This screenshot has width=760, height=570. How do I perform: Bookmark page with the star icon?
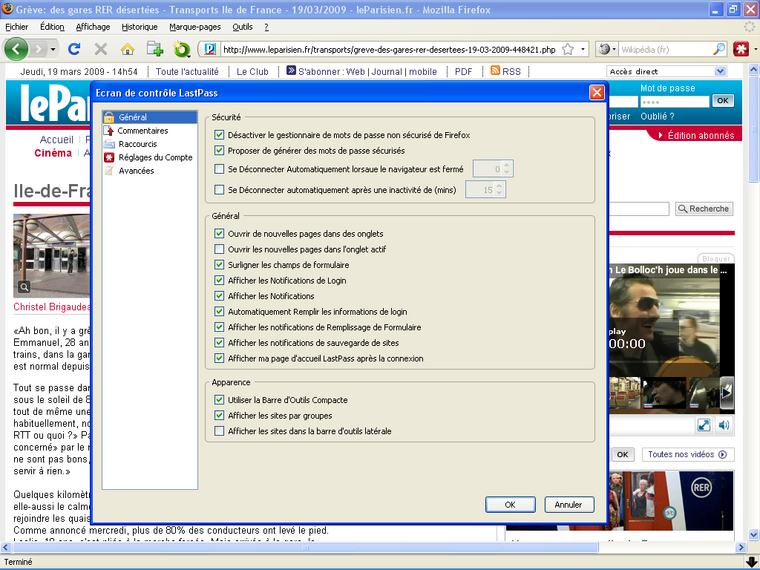click(568, 49)
